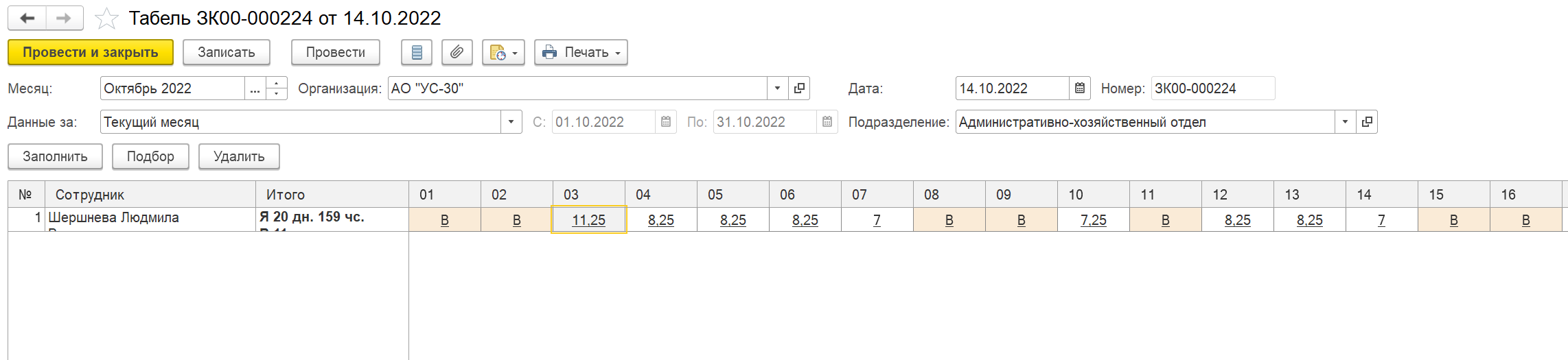
Task: Click the Провести и закрыть button
Action: coord(91,52)
